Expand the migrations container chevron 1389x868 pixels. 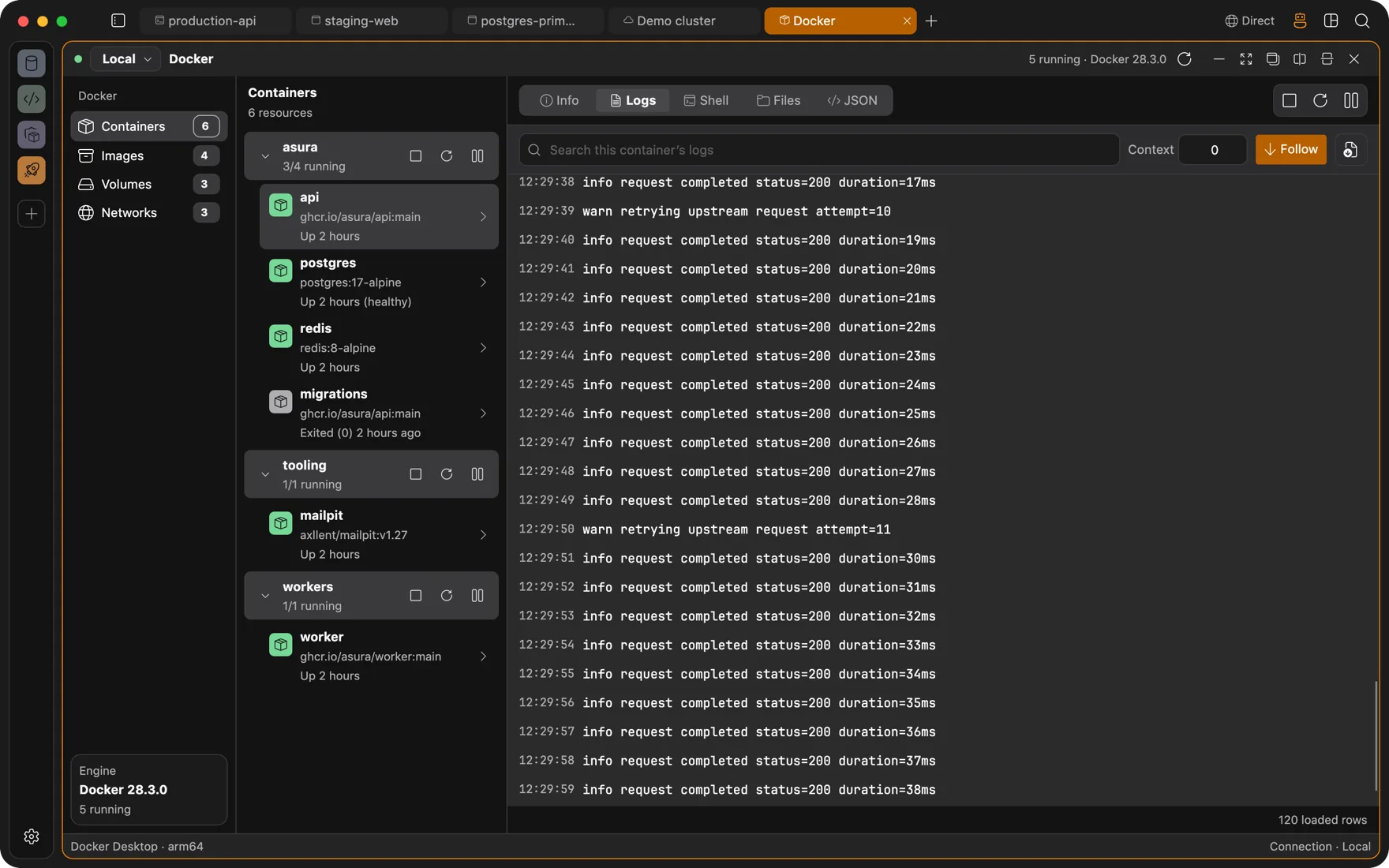483,413
